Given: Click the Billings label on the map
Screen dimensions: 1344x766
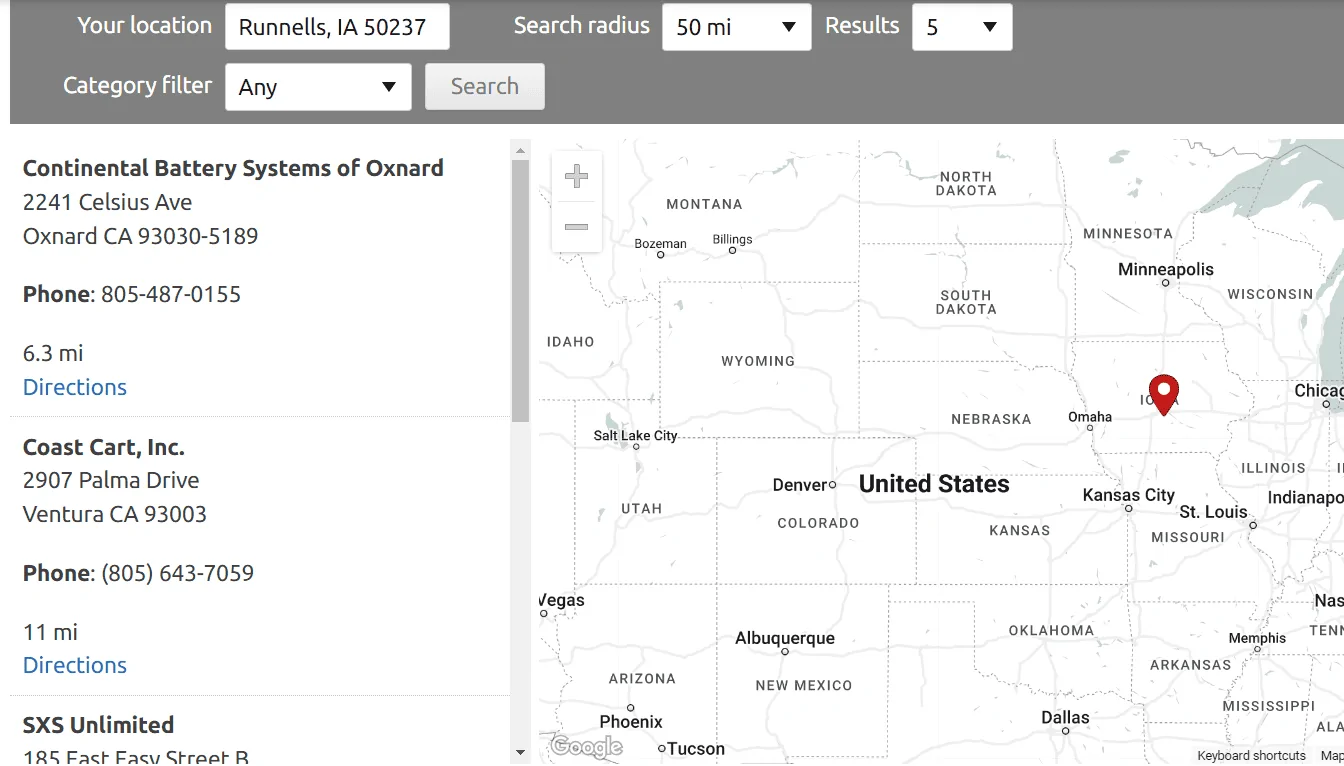Looking at the screenshot, I should 732,239.
